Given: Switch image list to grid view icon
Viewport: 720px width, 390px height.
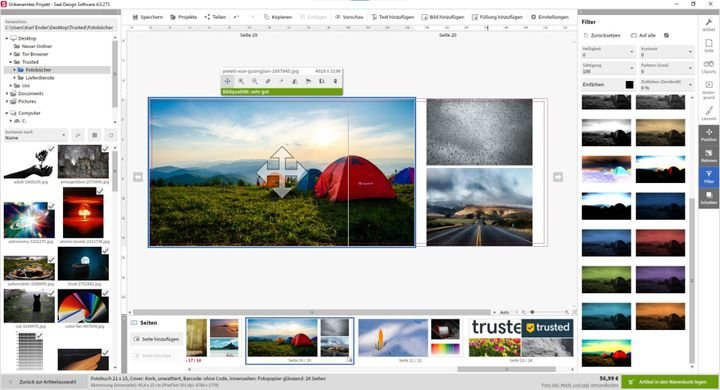Looking at the screenshot, I should click(x=95, y=135).
